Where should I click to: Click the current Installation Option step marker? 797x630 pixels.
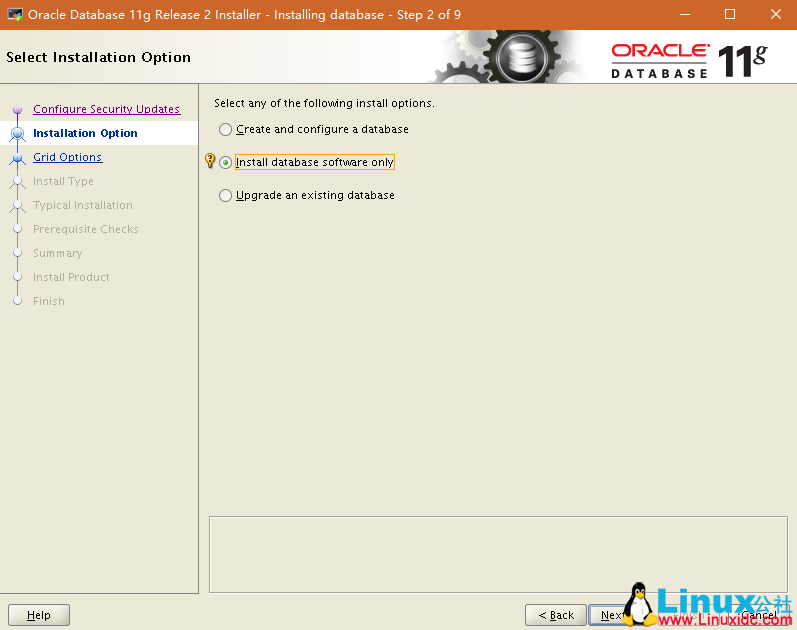click(x=18, y=133)
